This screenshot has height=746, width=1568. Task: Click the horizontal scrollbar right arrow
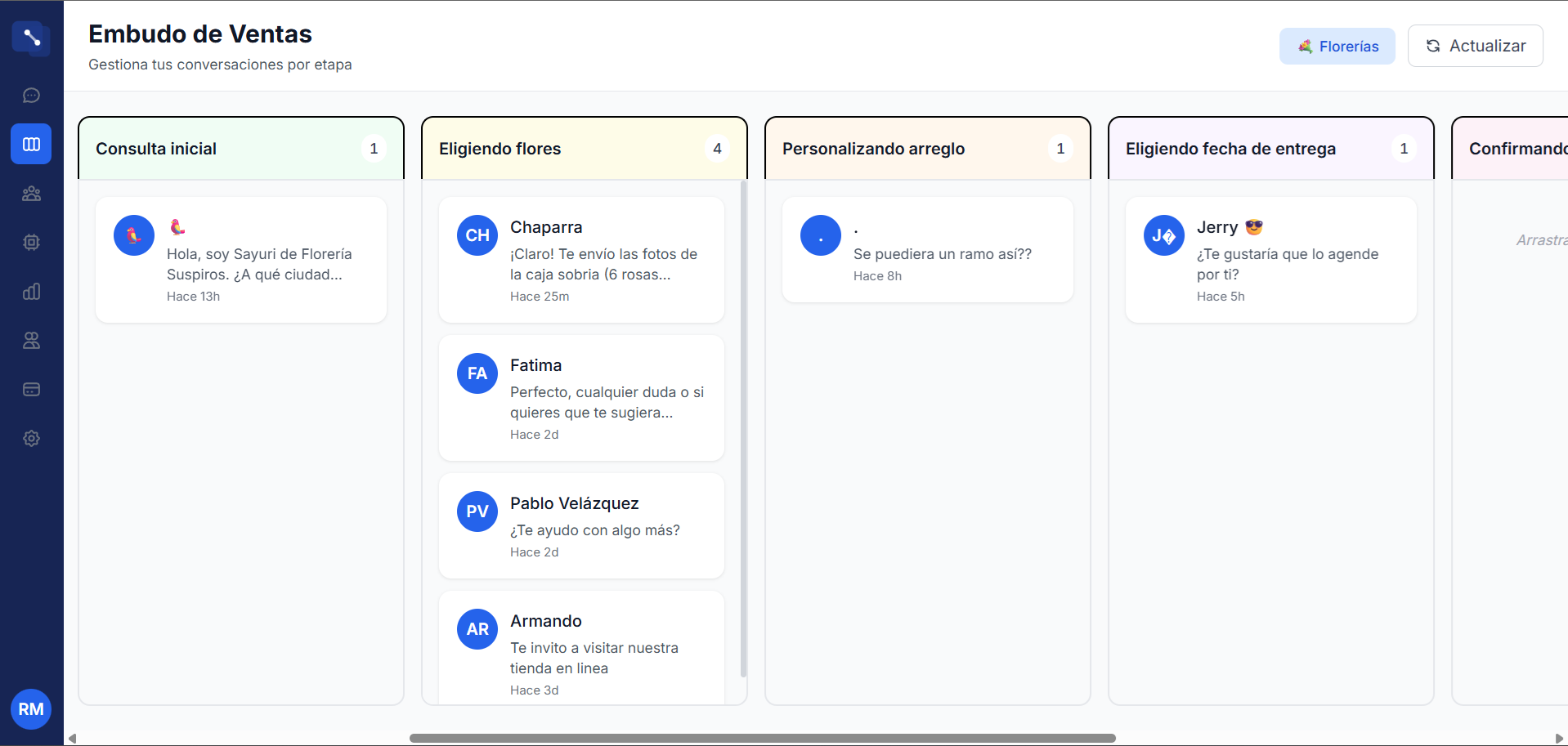(1558, 739)
